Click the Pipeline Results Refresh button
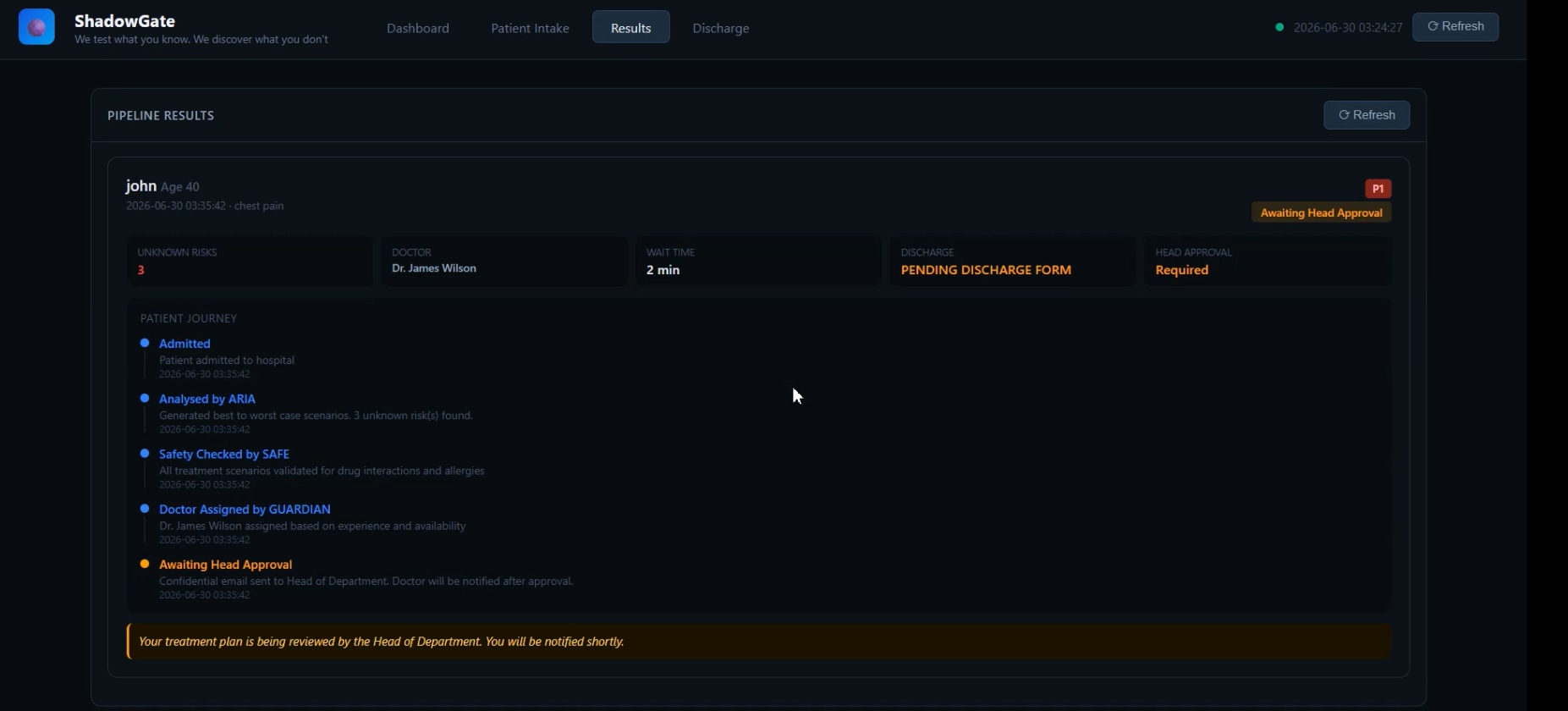Viewport: 1568px width, 711px height. tap(1367, 115)
